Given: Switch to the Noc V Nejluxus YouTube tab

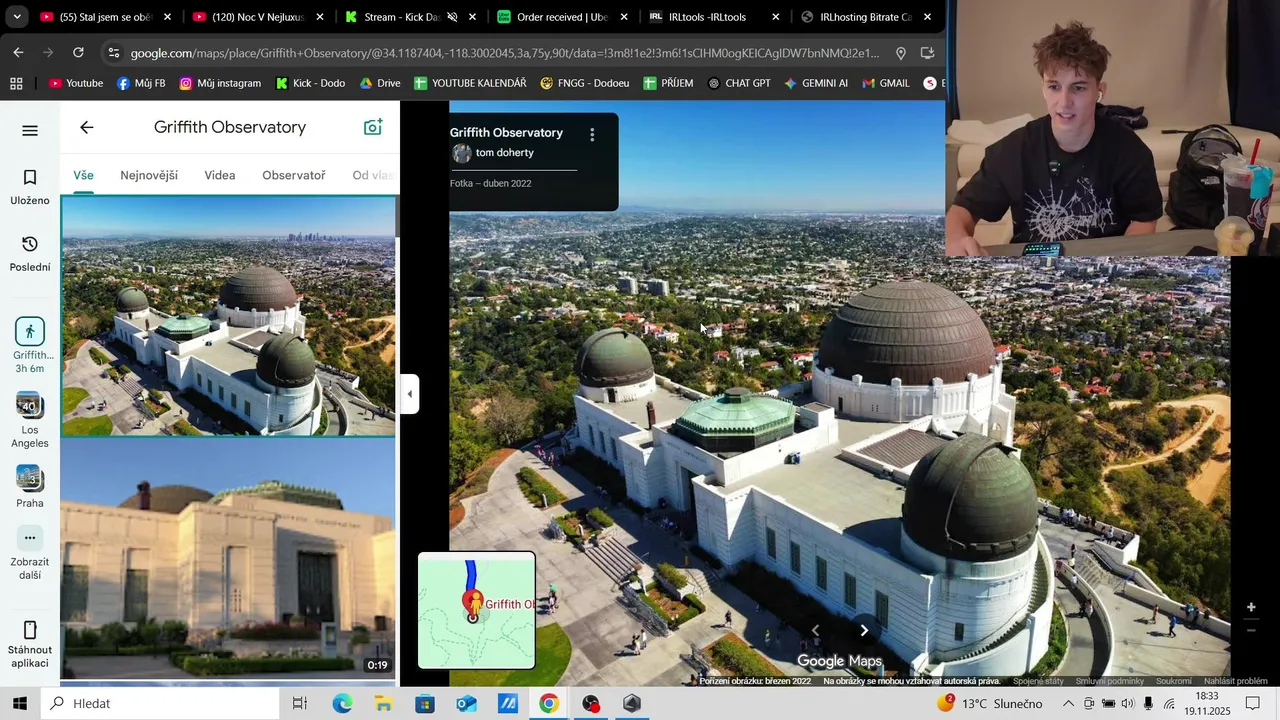Looking at the screenshot, I should 258,17.
